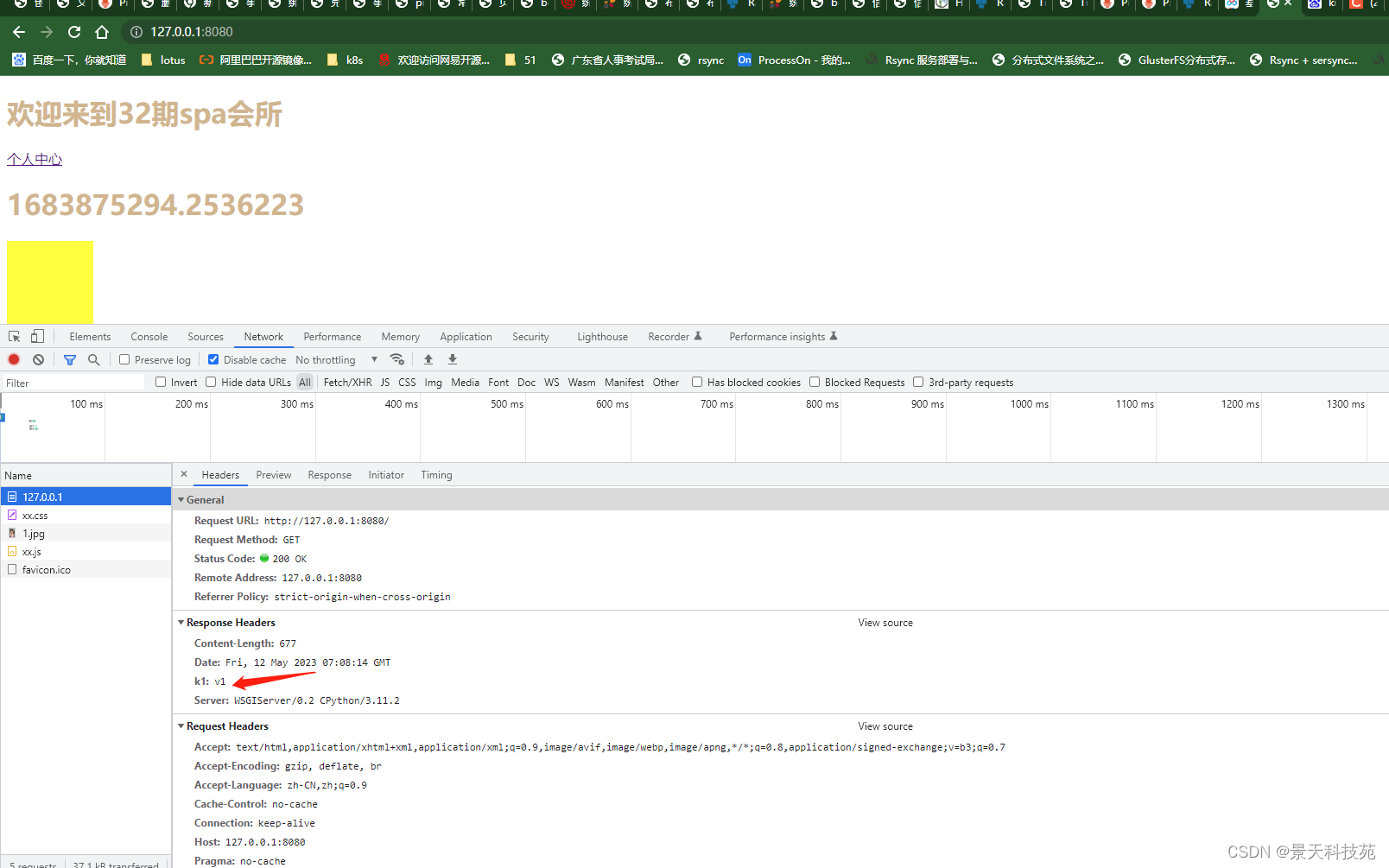This screenshot has width=1389, height=868.
Task: Select the xx.css request row
Action: tap(86, 515)
